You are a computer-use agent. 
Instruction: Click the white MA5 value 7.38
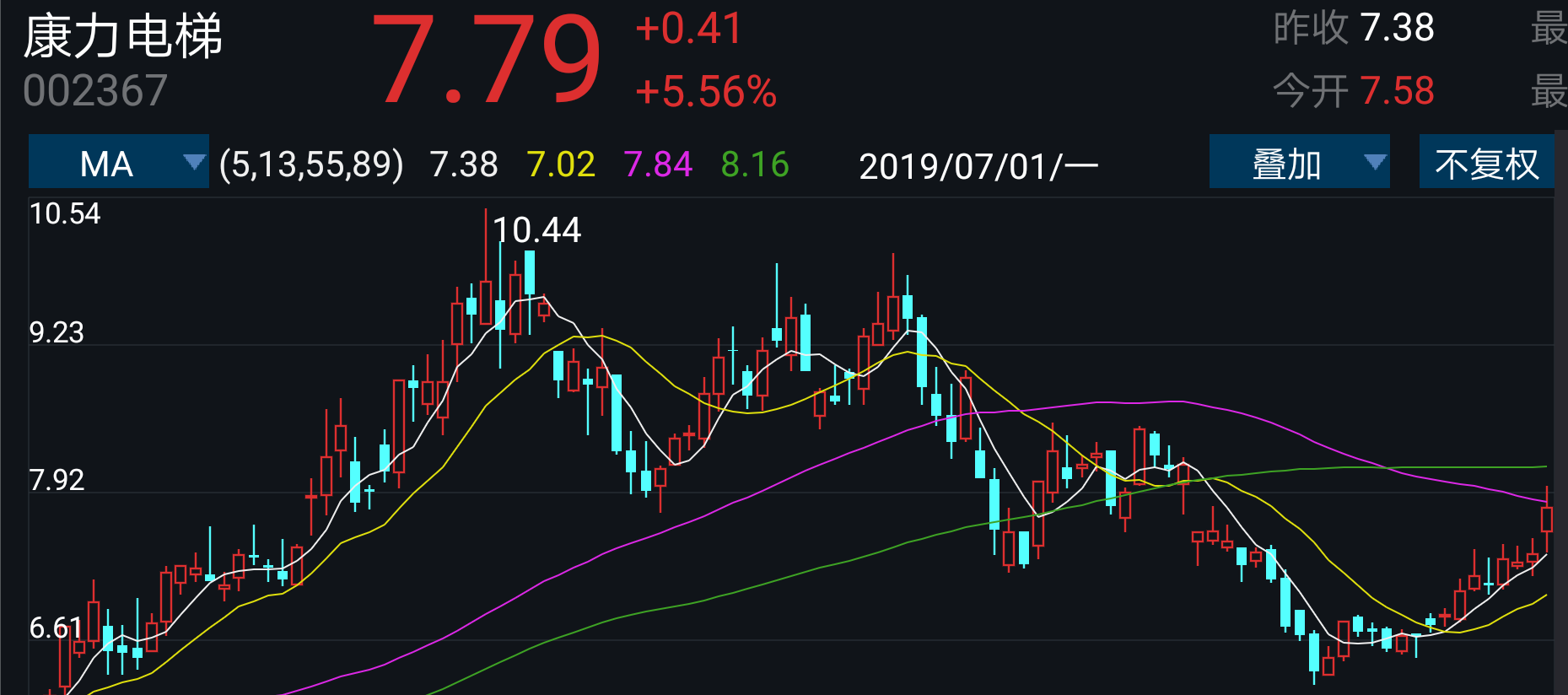tap(464, 164)
